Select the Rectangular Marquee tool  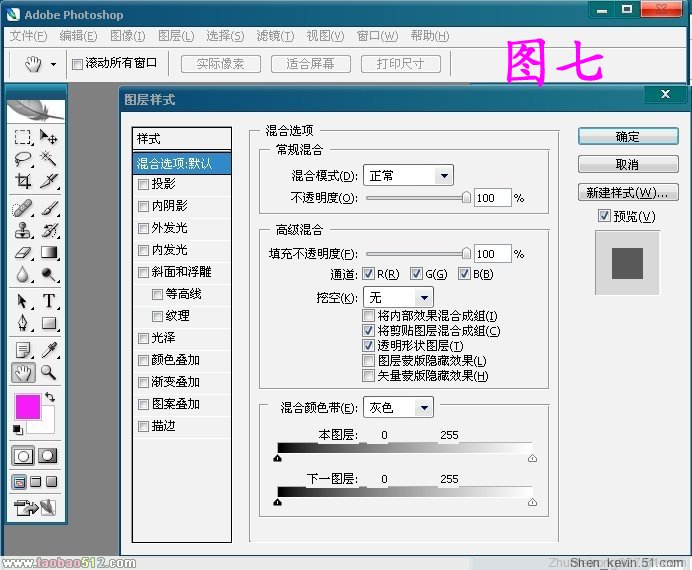(23, 137)
